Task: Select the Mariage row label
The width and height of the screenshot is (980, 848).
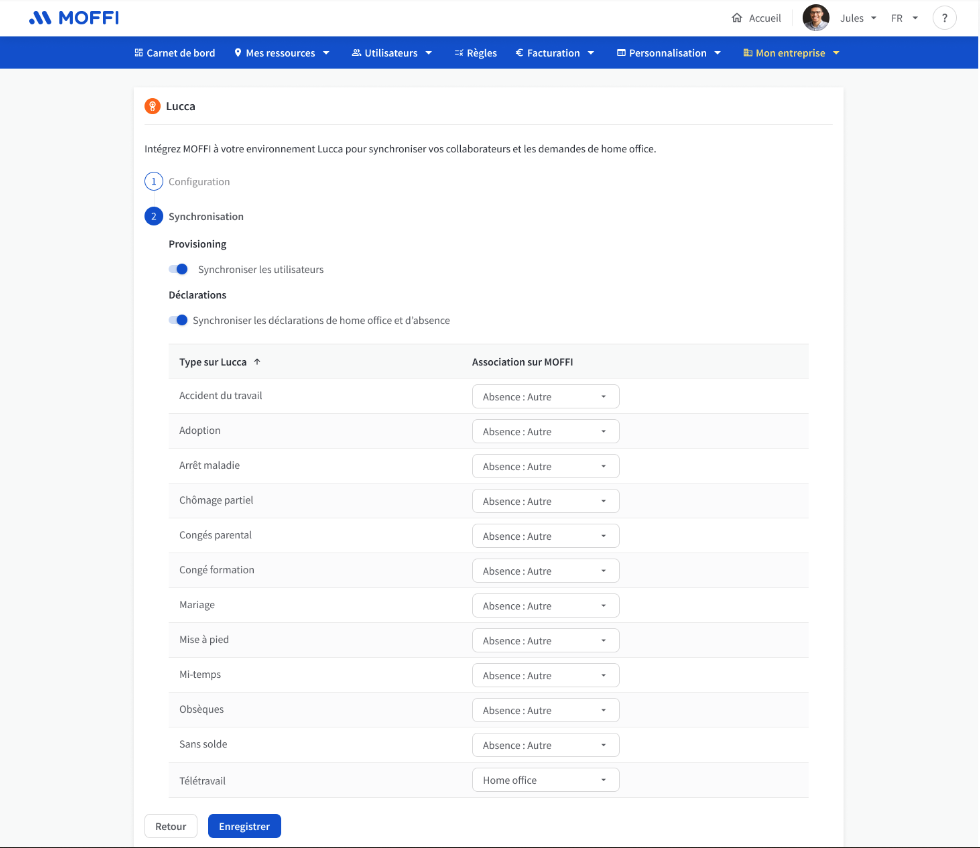Action: click(x=197, y=605)
